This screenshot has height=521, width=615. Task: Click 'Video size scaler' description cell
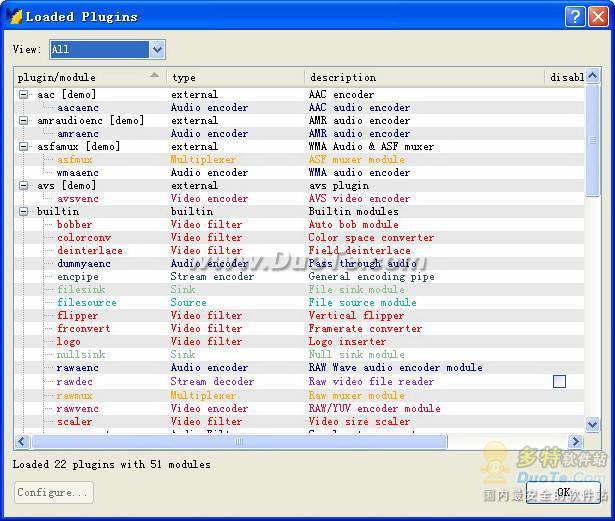coord(359,421)
